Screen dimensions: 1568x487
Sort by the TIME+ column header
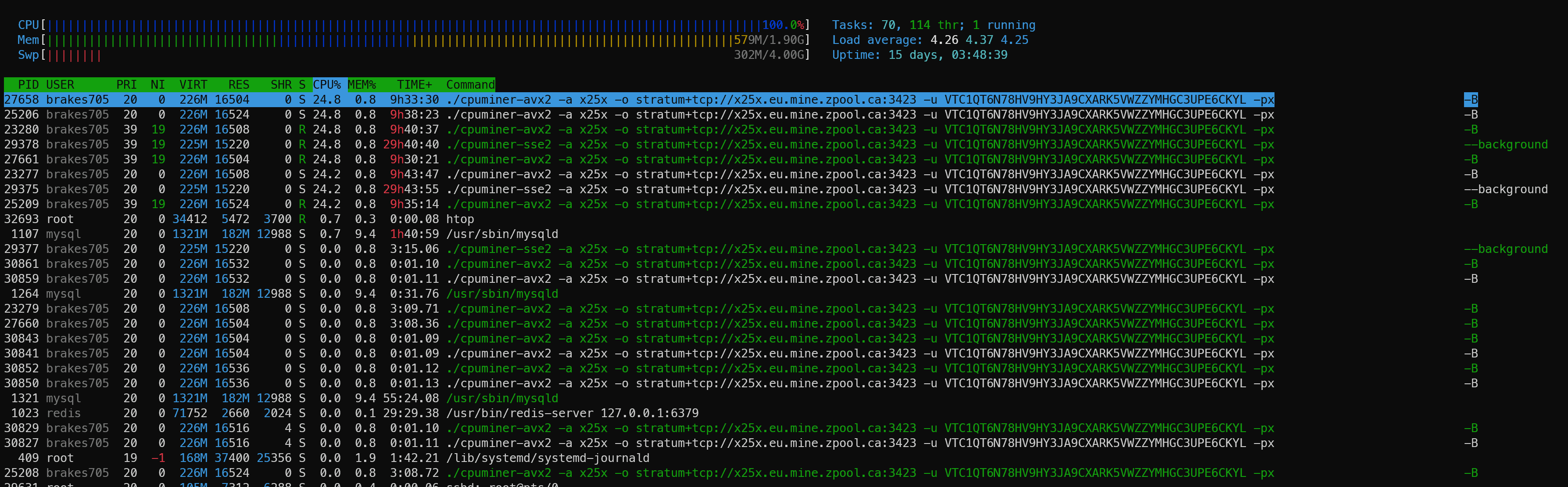pyautogui.click(x=414, y=85)
